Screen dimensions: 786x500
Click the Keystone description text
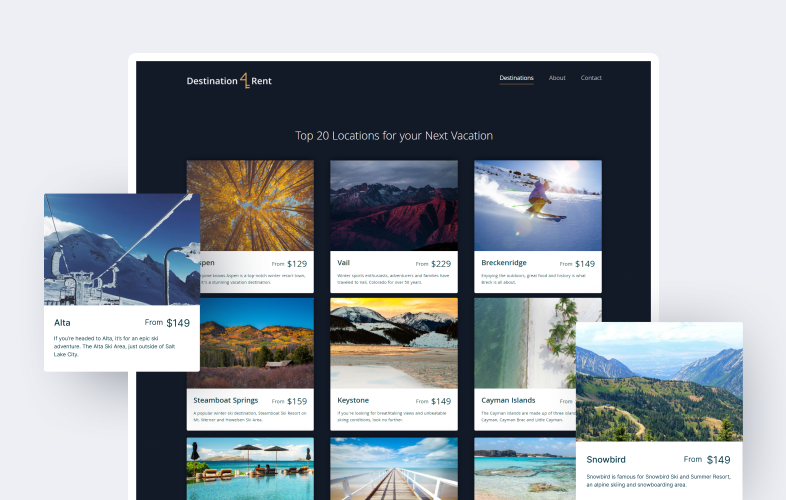pos(391,416)
